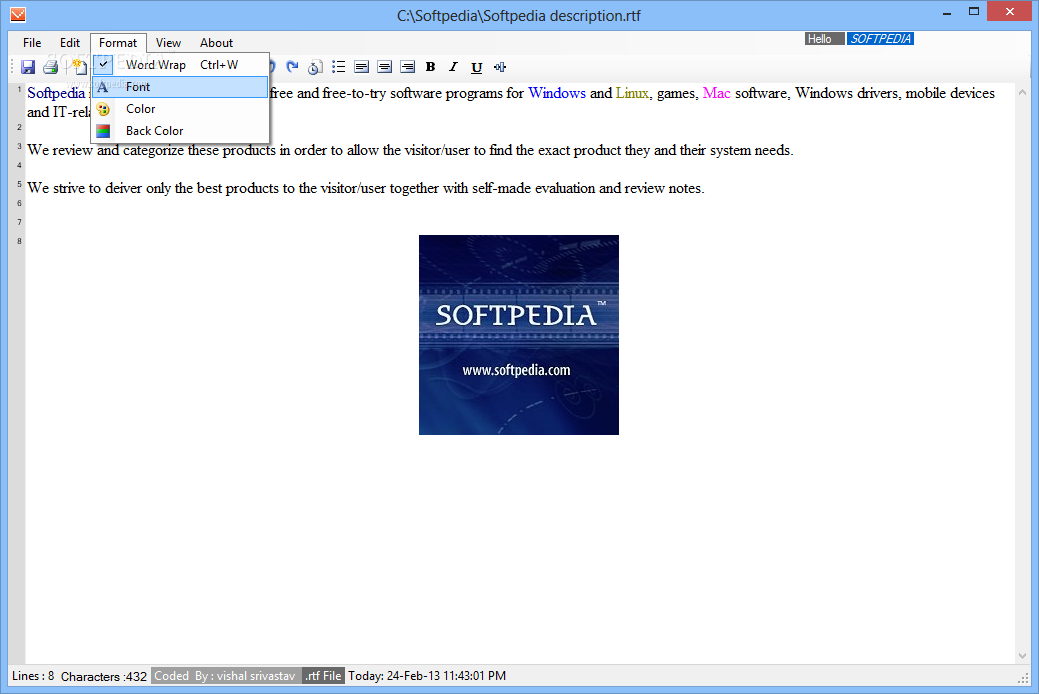Click the application icon in title bar
Viewport: 1039px width, 694px height.
[x=18, y=14]
